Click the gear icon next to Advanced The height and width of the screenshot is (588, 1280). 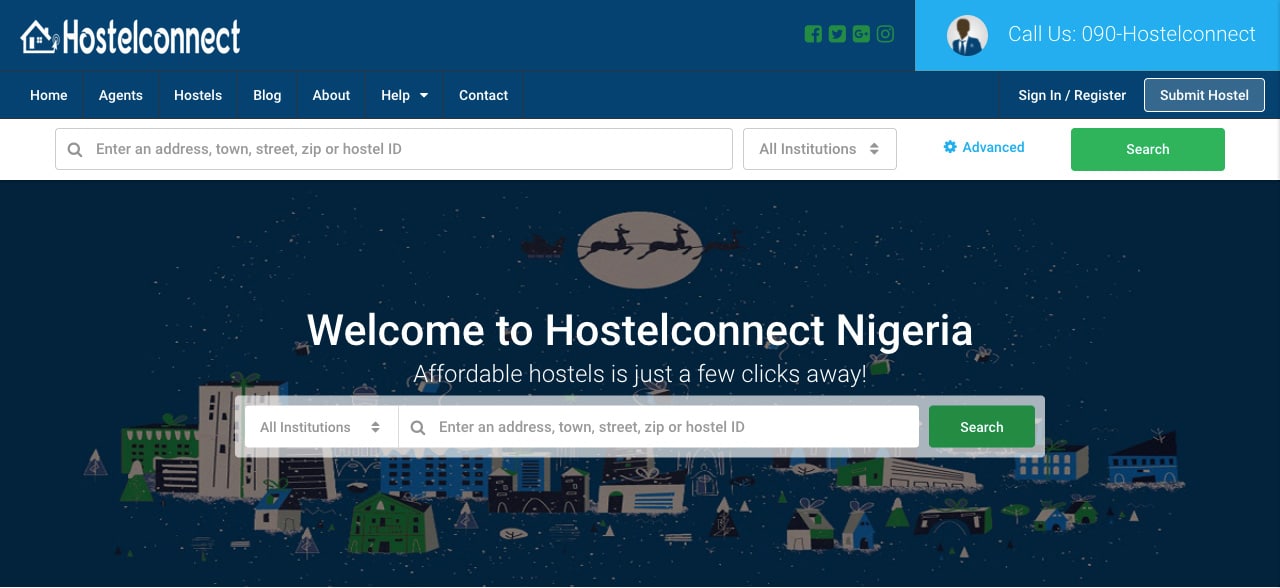pyautogui.click(x=950, y=147)
